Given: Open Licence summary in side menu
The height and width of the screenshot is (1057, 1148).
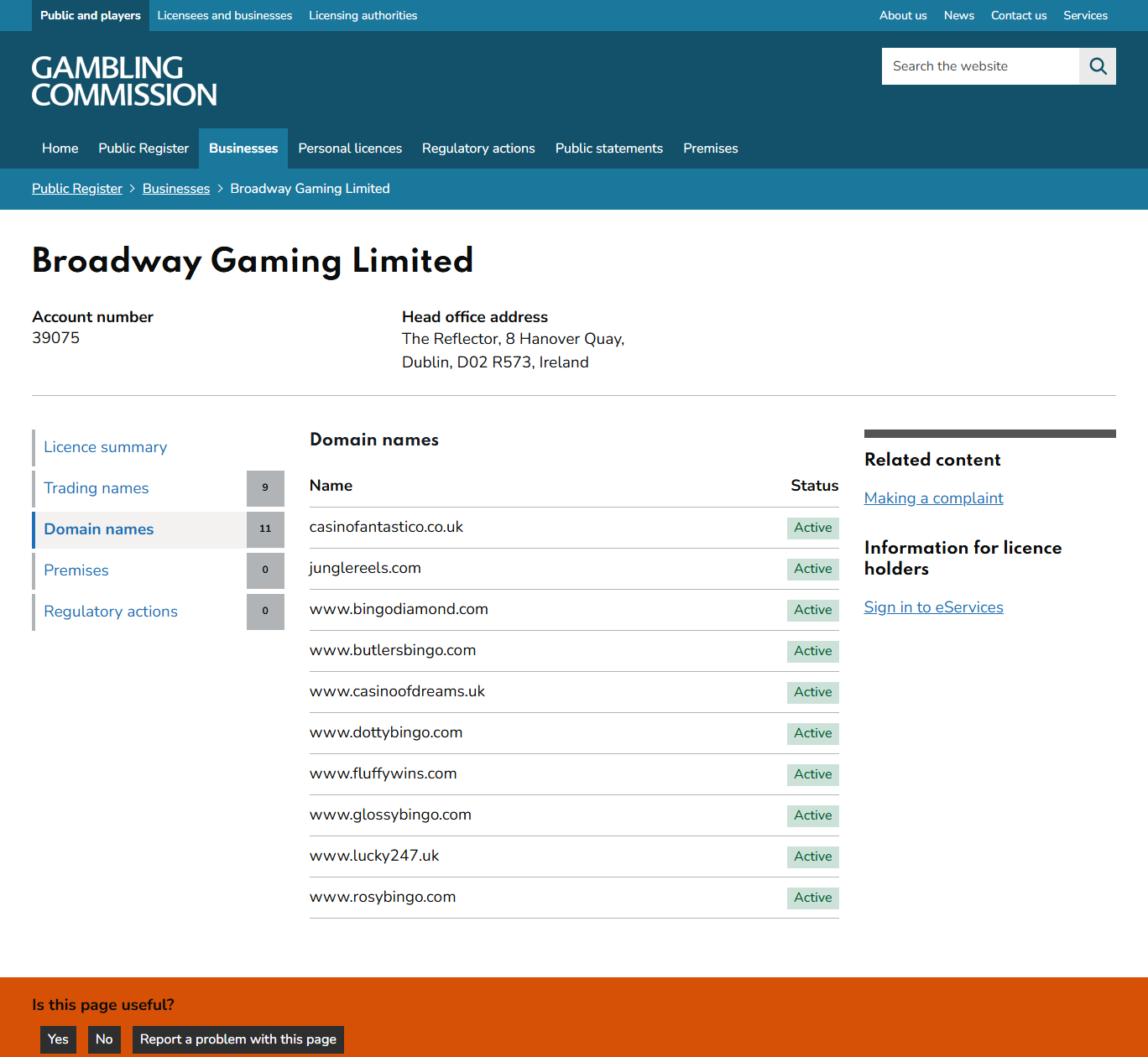Looking at the screenshot, I should [159, 447].
